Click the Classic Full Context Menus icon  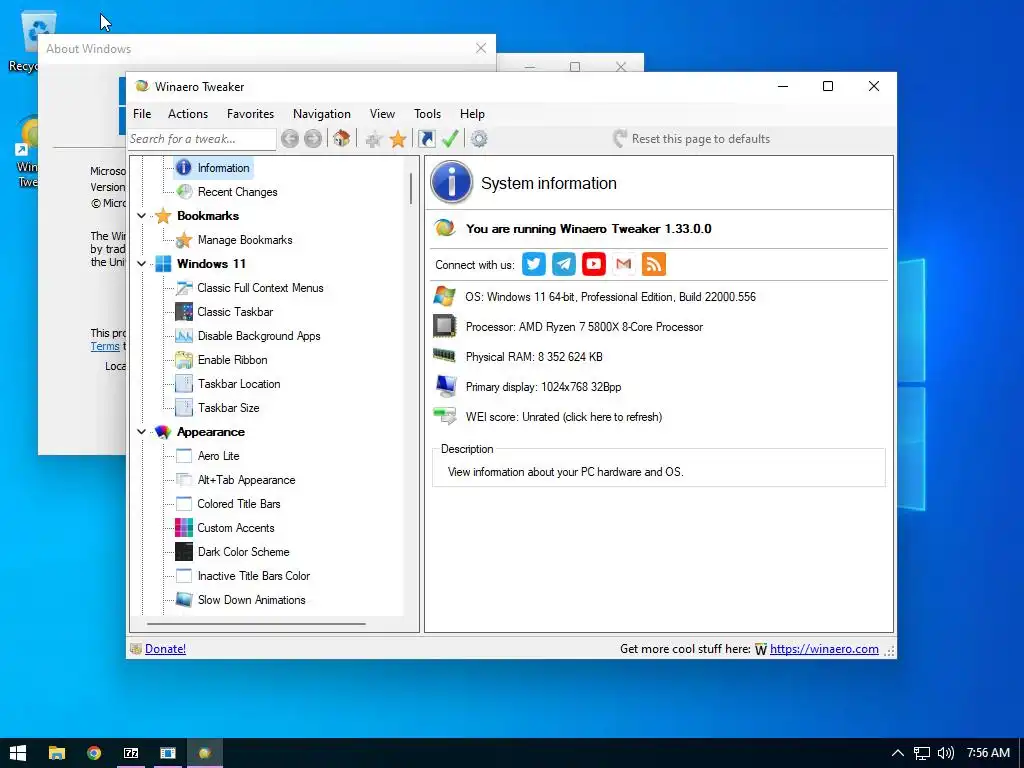point(184,287)
